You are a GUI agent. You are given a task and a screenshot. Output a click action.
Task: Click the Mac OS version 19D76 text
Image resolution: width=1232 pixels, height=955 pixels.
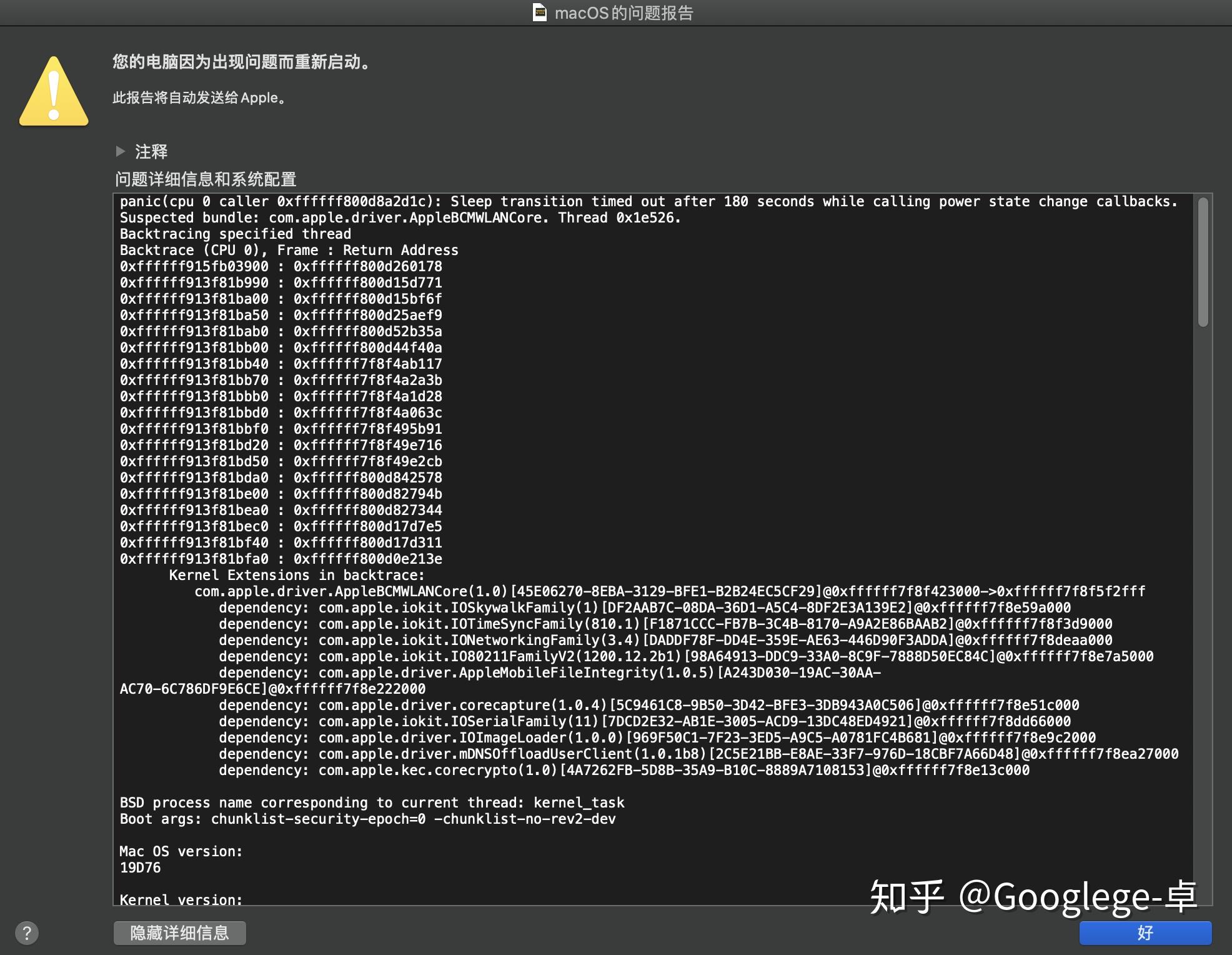(x=141, y=867)
